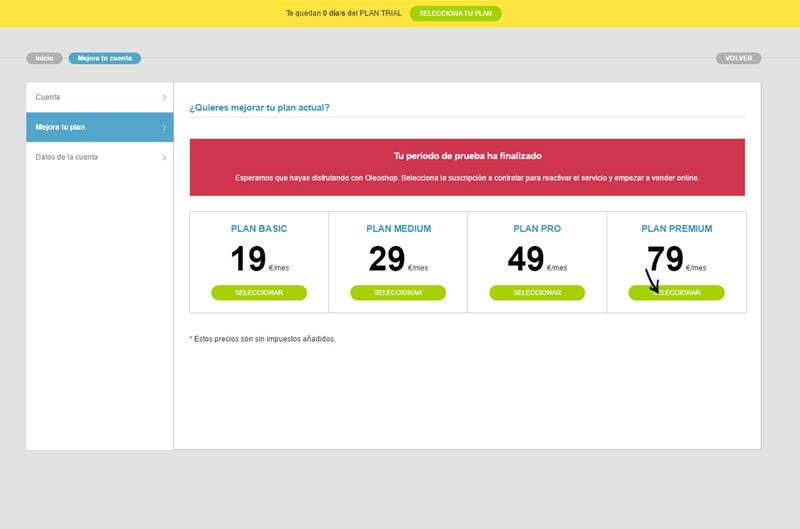This screenshot has height=529, width=800.
Task: Choose SELECCIONAR under Plan Premium
Action: [x=677, y=293]
